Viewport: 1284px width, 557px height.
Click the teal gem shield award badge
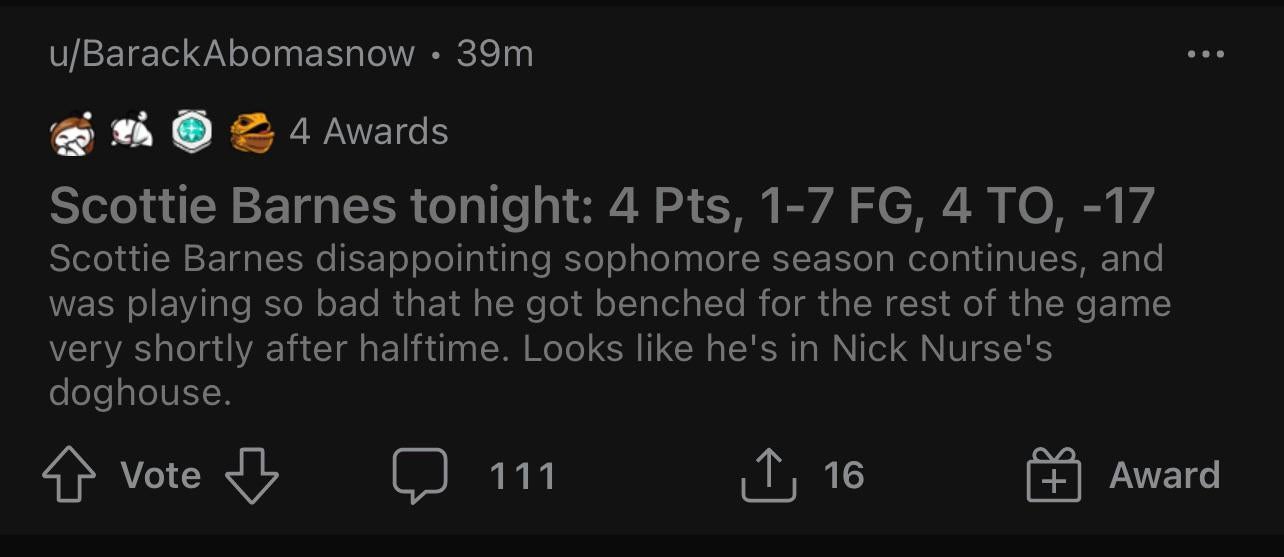pyautogui.click(x=192, y=132)
